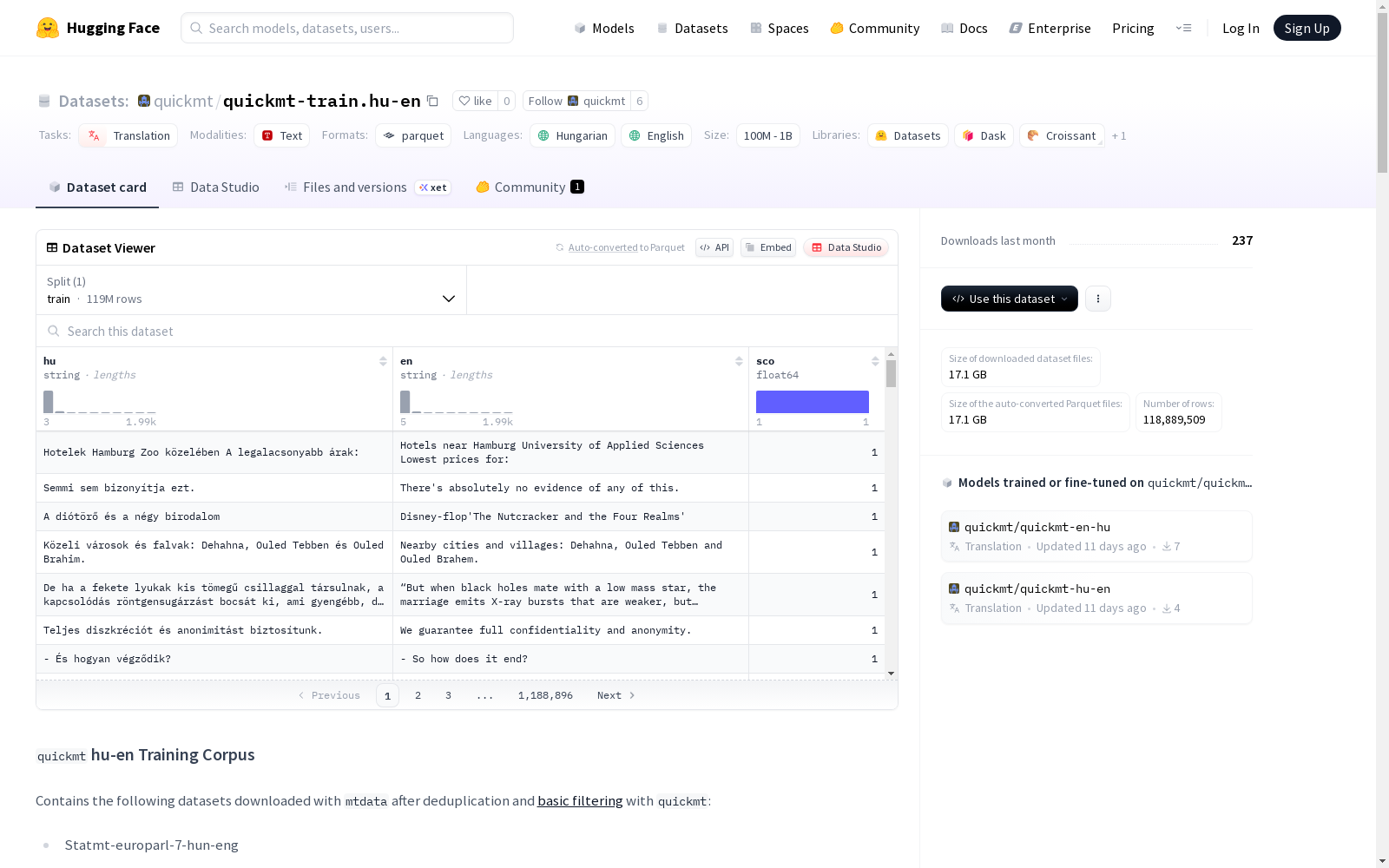Screen dimensions: 1389x868
Task: Sort the hu column using arrows
Action: pos(383,361)
